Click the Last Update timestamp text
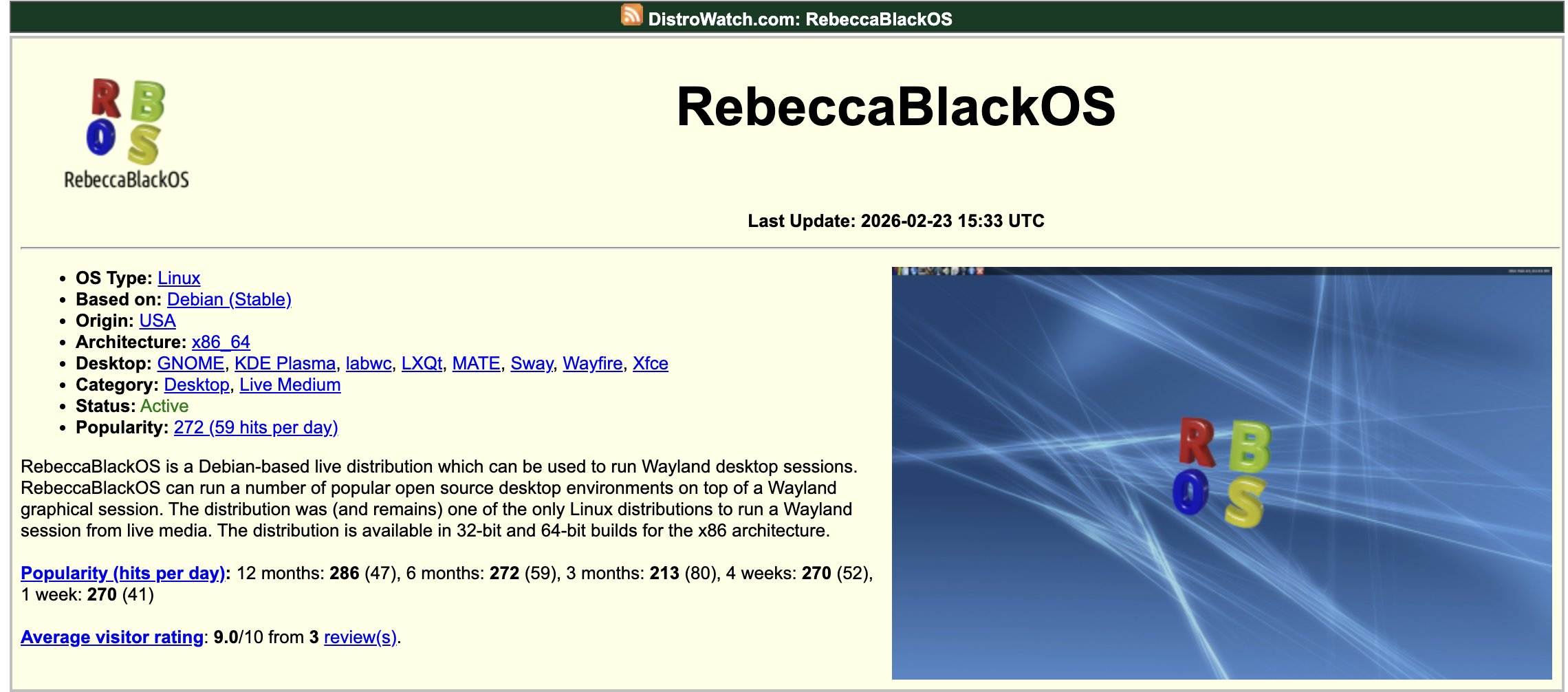The height and width of the screenshot is (692, 1568). click(896, 221)
